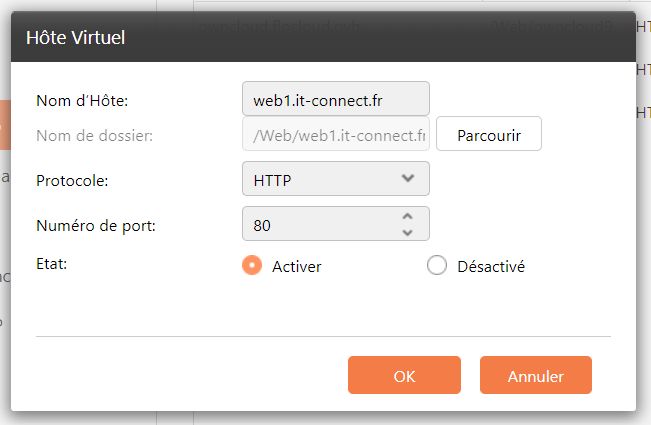Click the Nom de dossier path field
This screenshot has width=651, height=425.
(335, 134)
